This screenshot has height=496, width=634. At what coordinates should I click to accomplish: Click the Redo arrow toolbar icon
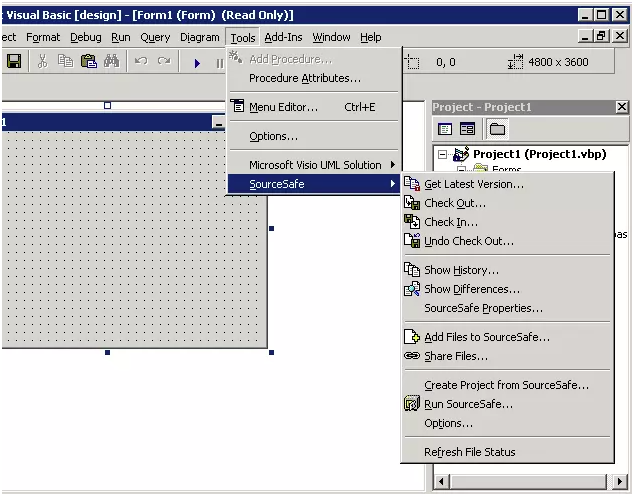[x=164, y=61]
